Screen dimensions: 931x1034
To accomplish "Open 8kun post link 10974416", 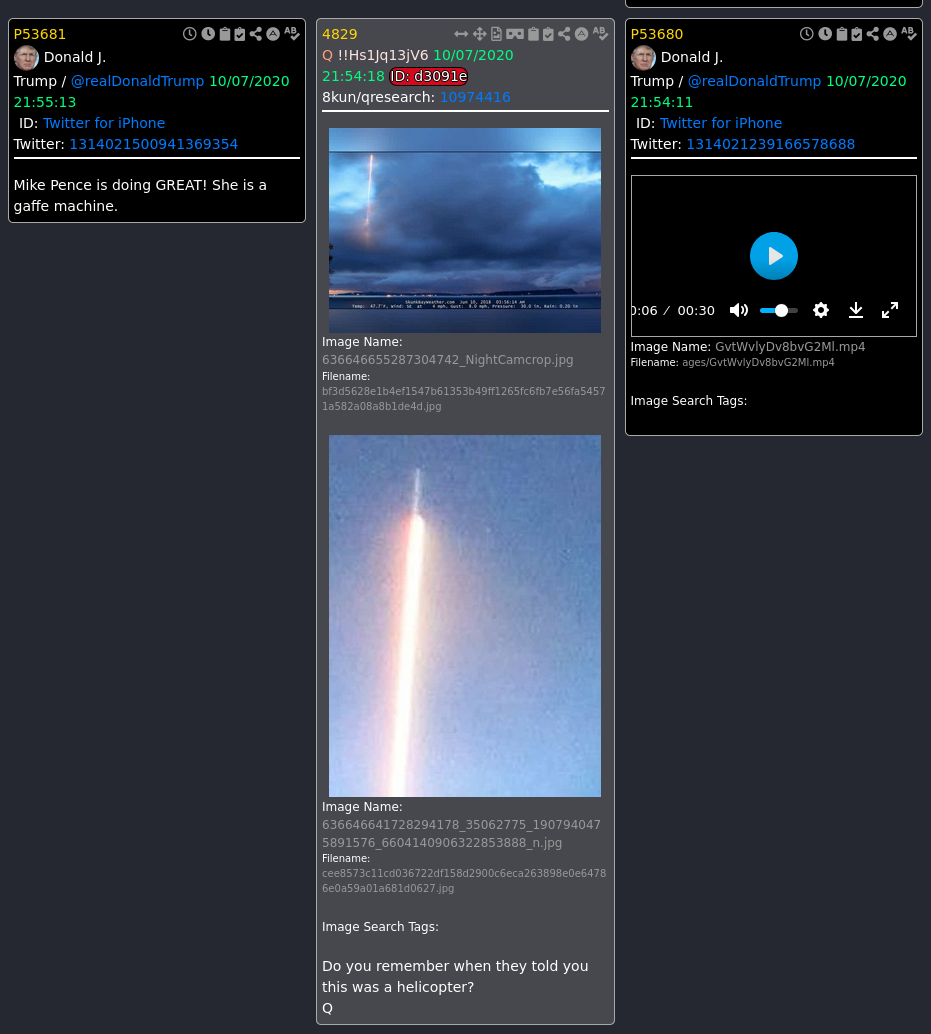I will click(475, 97).
